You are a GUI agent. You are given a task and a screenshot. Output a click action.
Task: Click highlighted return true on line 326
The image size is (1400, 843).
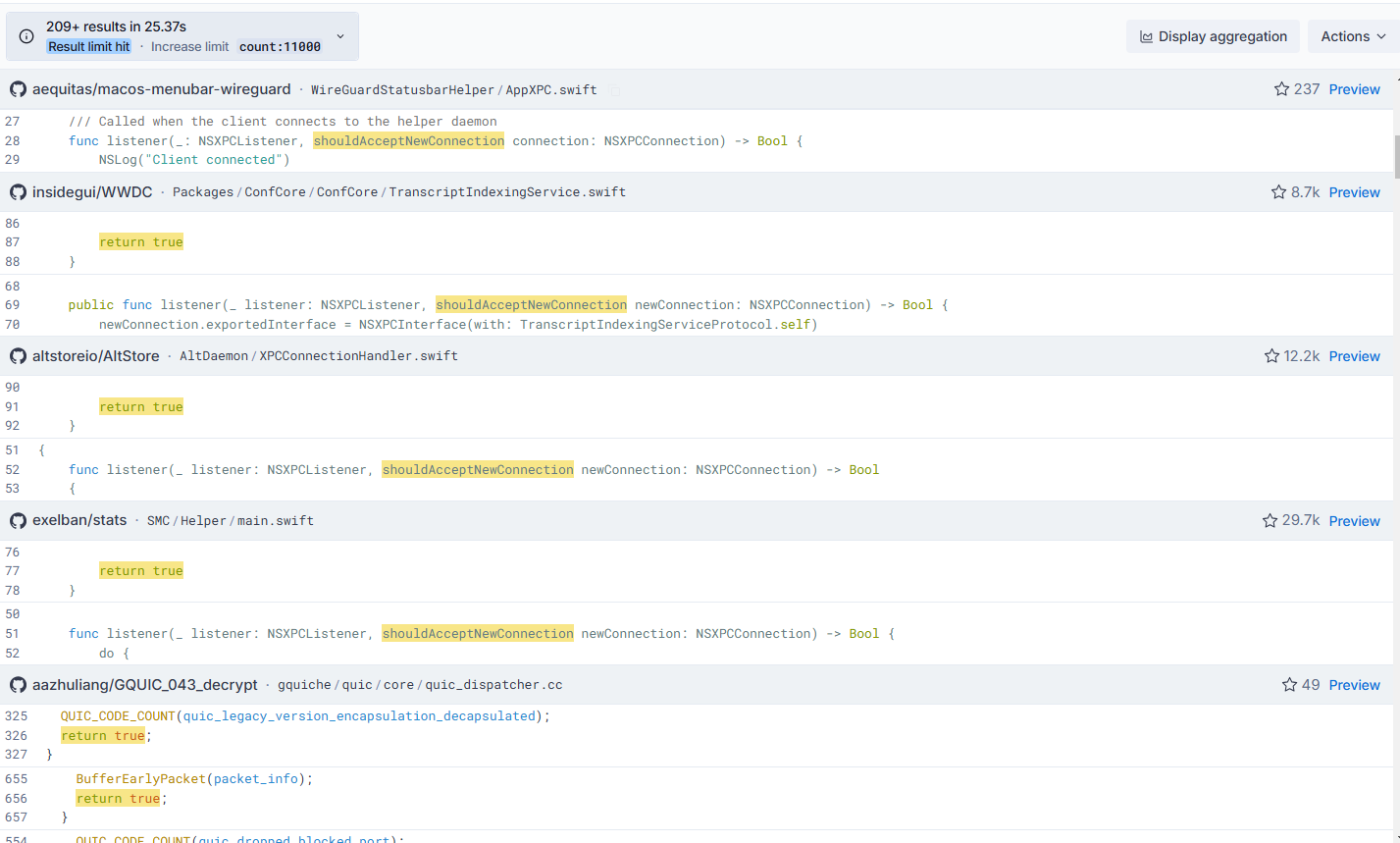(103, 735)
